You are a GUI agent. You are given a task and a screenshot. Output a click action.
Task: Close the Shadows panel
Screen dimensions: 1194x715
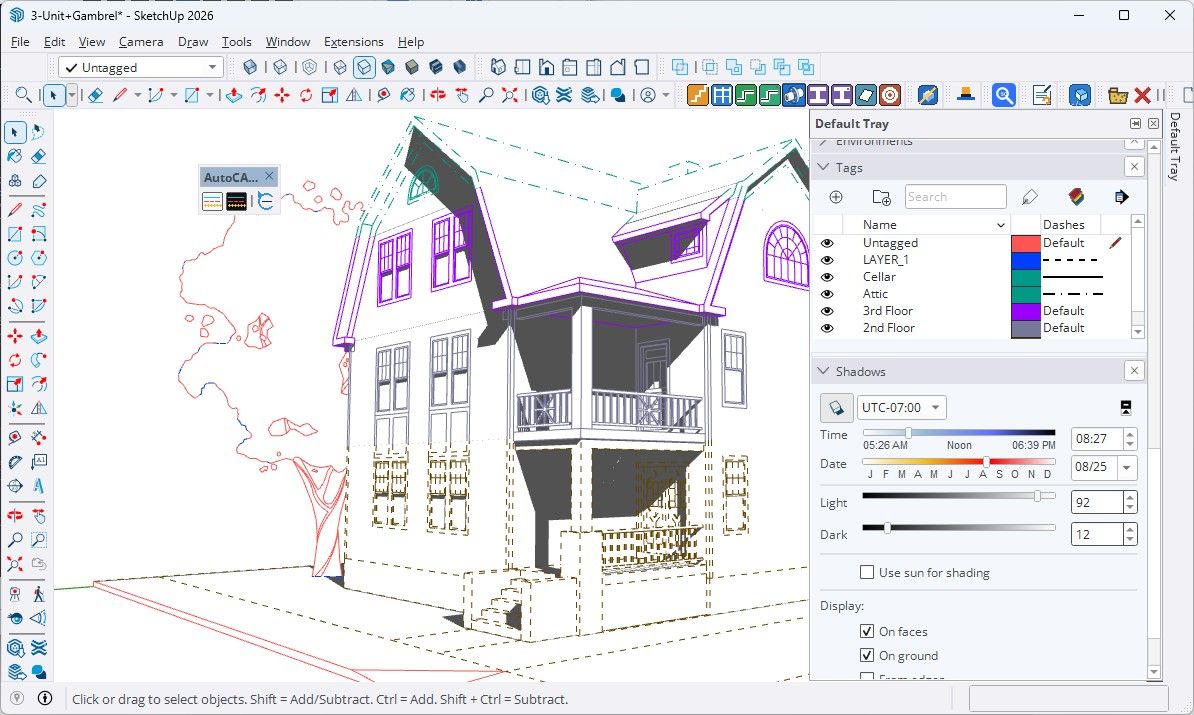1135,371
